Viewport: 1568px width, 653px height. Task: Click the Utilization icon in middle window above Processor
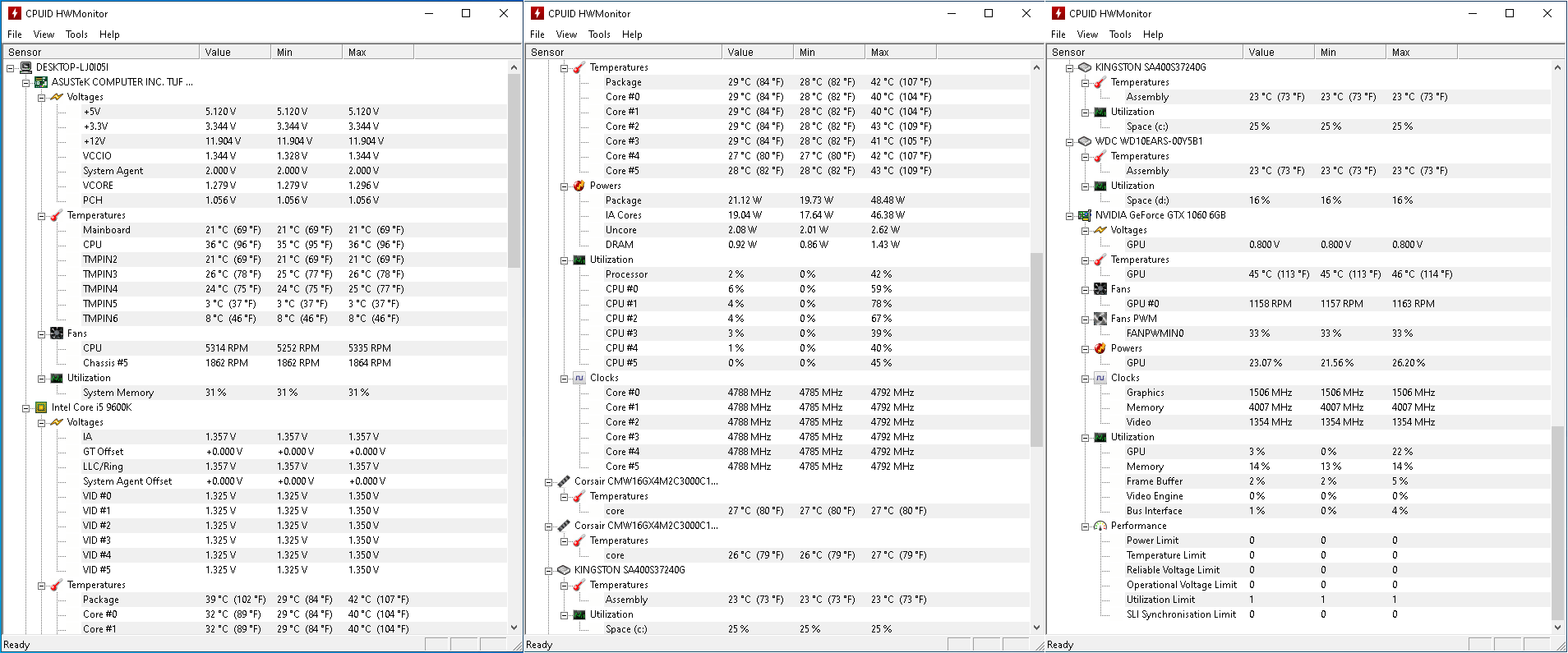click(x=579, y=260)
